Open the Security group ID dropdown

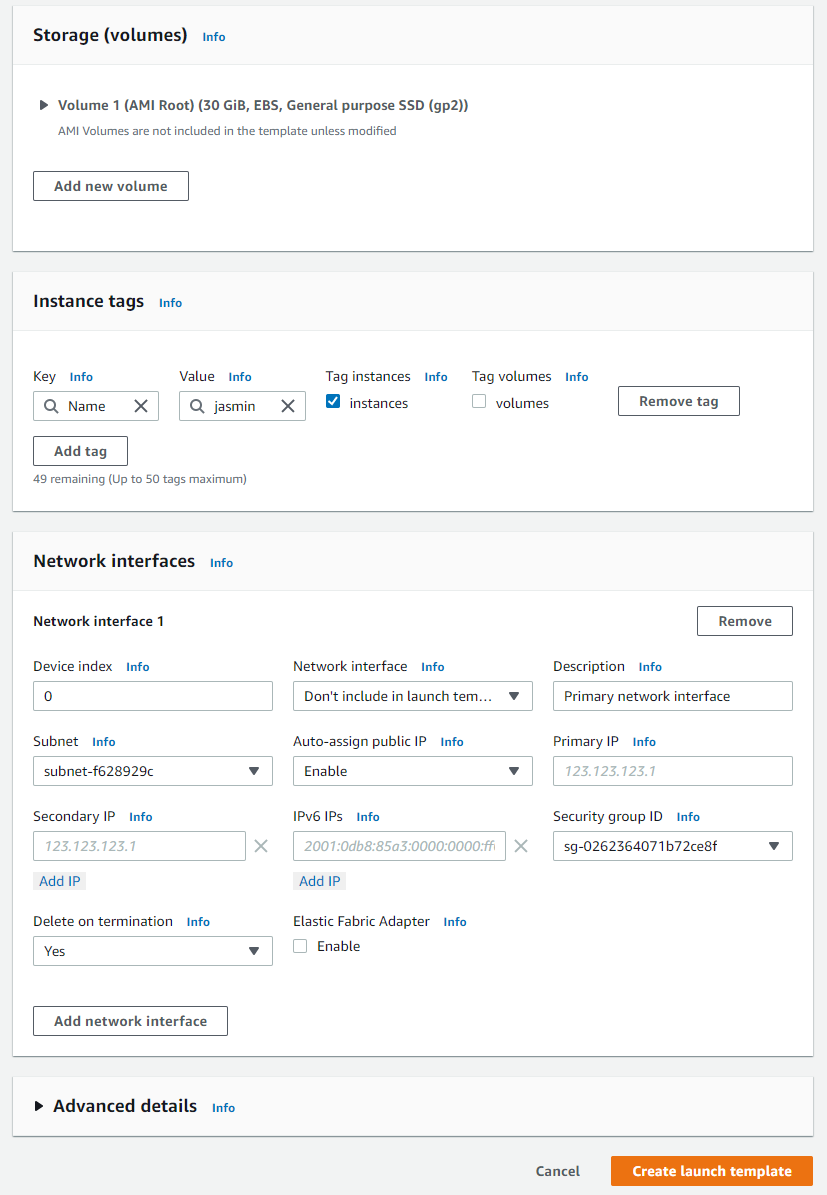672,845
